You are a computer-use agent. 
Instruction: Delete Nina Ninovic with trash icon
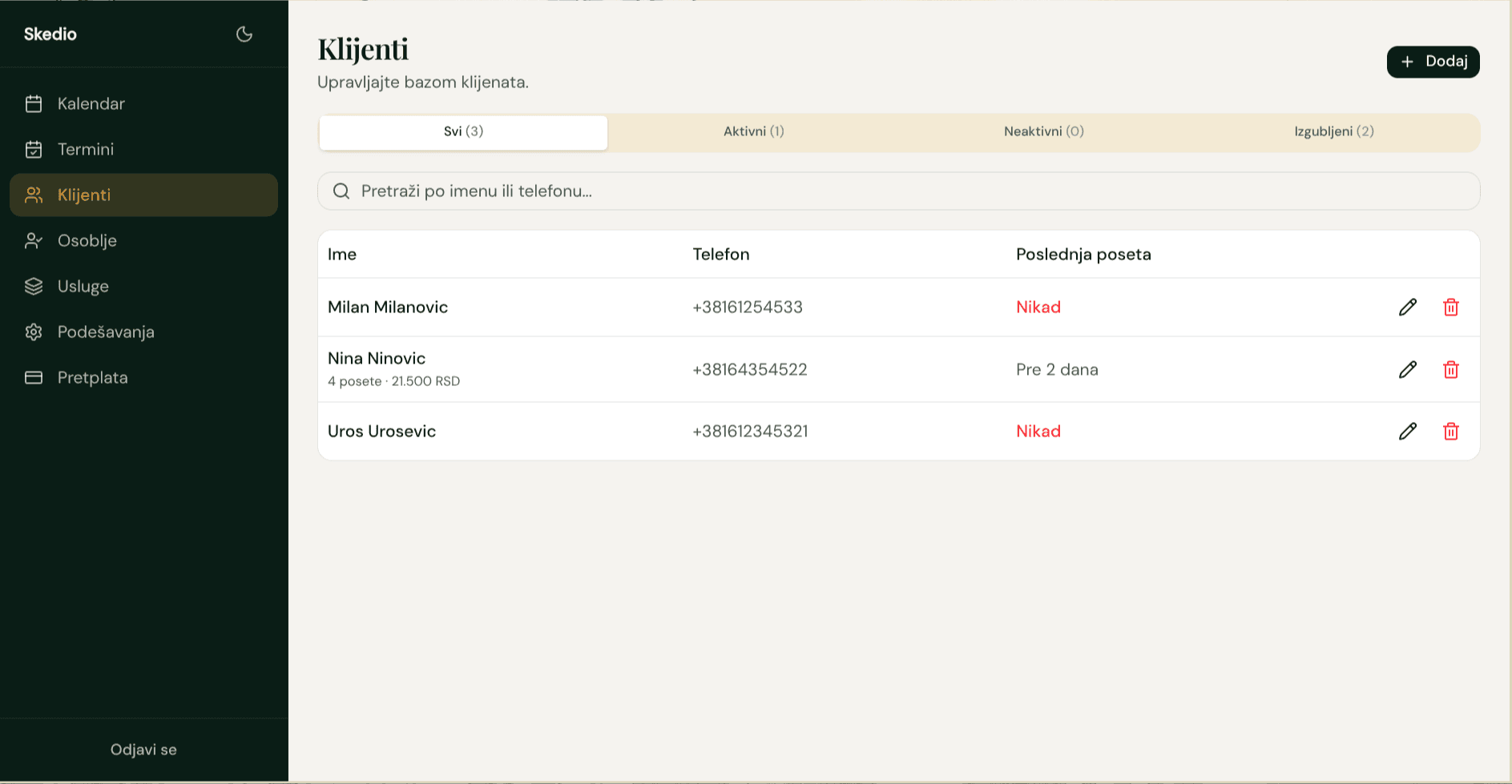[x=1451, y=369]
